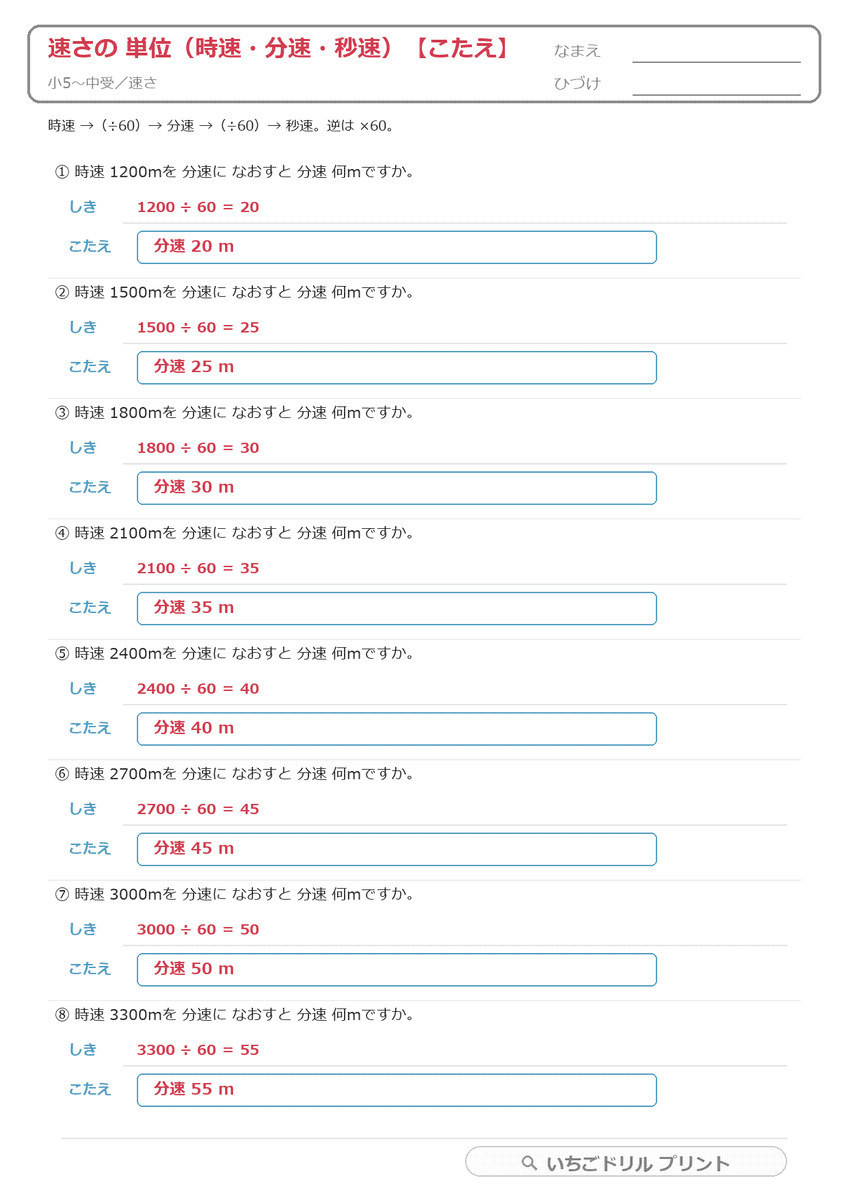This screenshot has height=1200, width=848.
Task: Select answer box 分速 55 m
Action: coord(397,1090)
